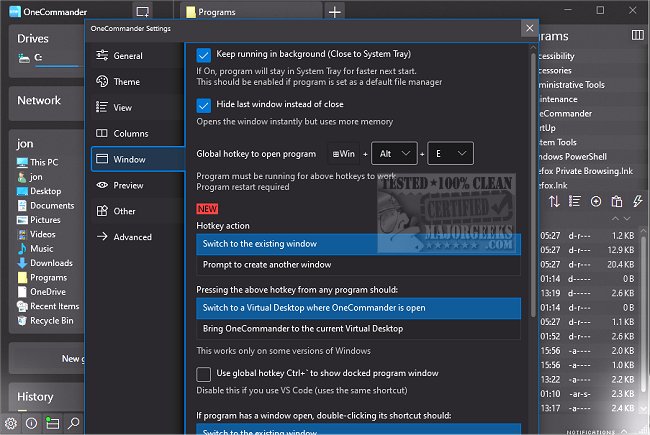Image resolution: width=650 pixels, height=435 pixels.
Task: Open the Alt modifier key dropdown
Action: point(393,153)
